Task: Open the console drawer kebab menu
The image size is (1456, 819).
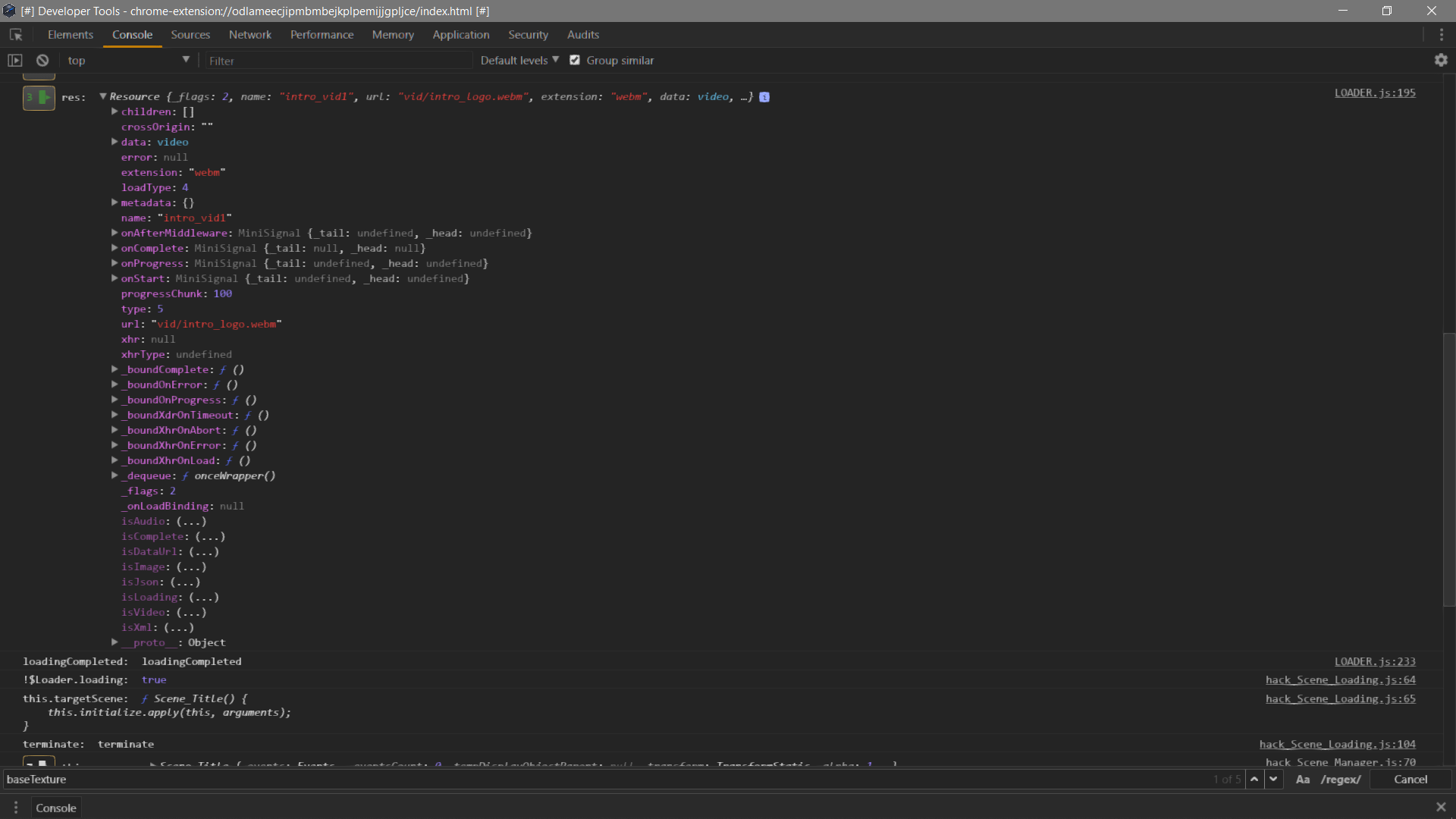Action: 15,808
